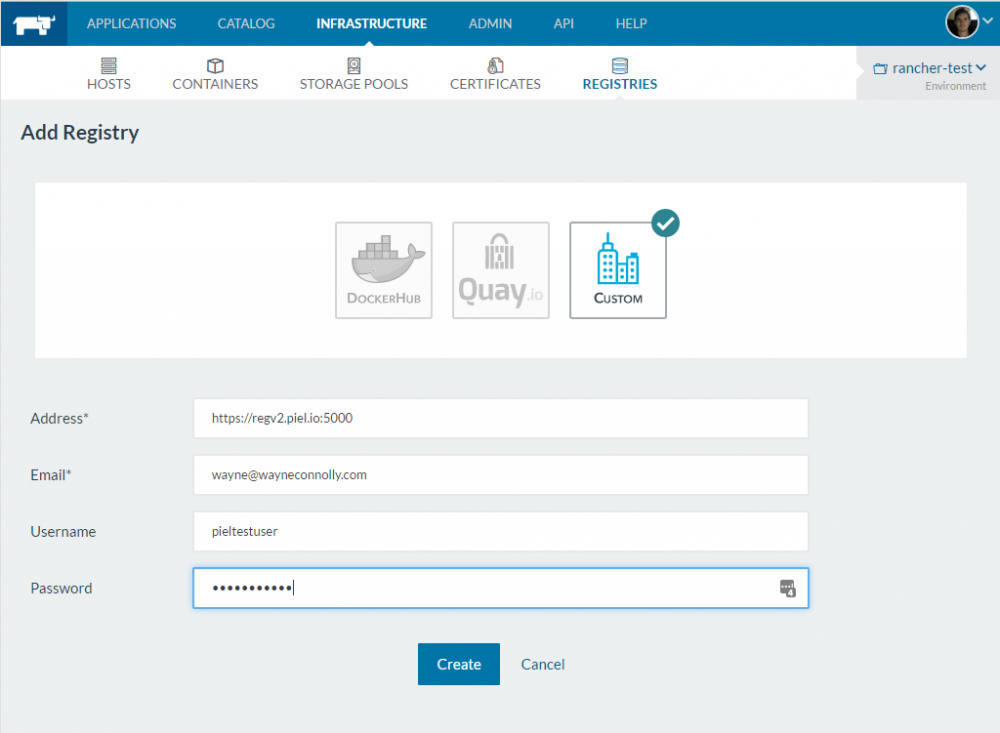
Task: Click inside the Address input field
Action: pos(500,418)
